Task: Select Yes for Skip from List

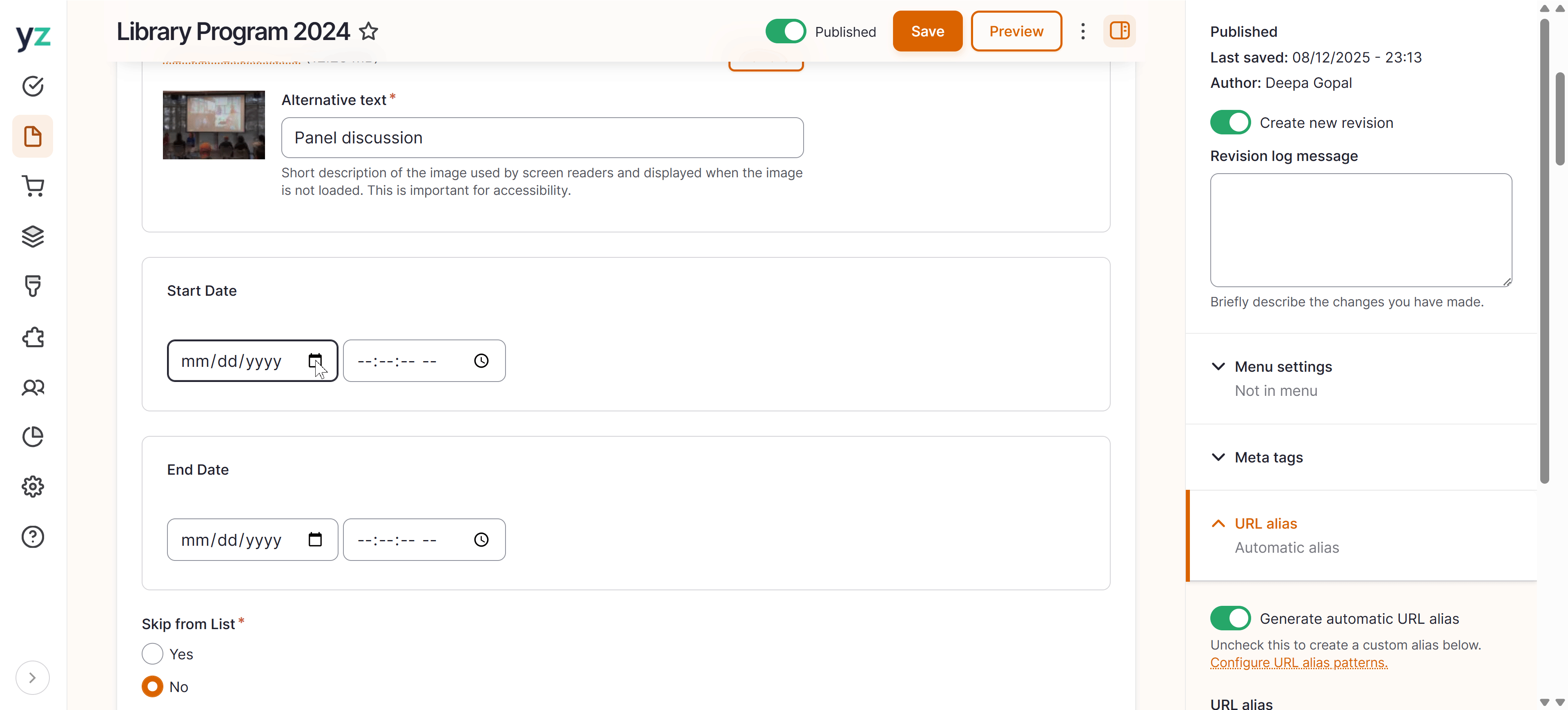Action: [152, 654]
